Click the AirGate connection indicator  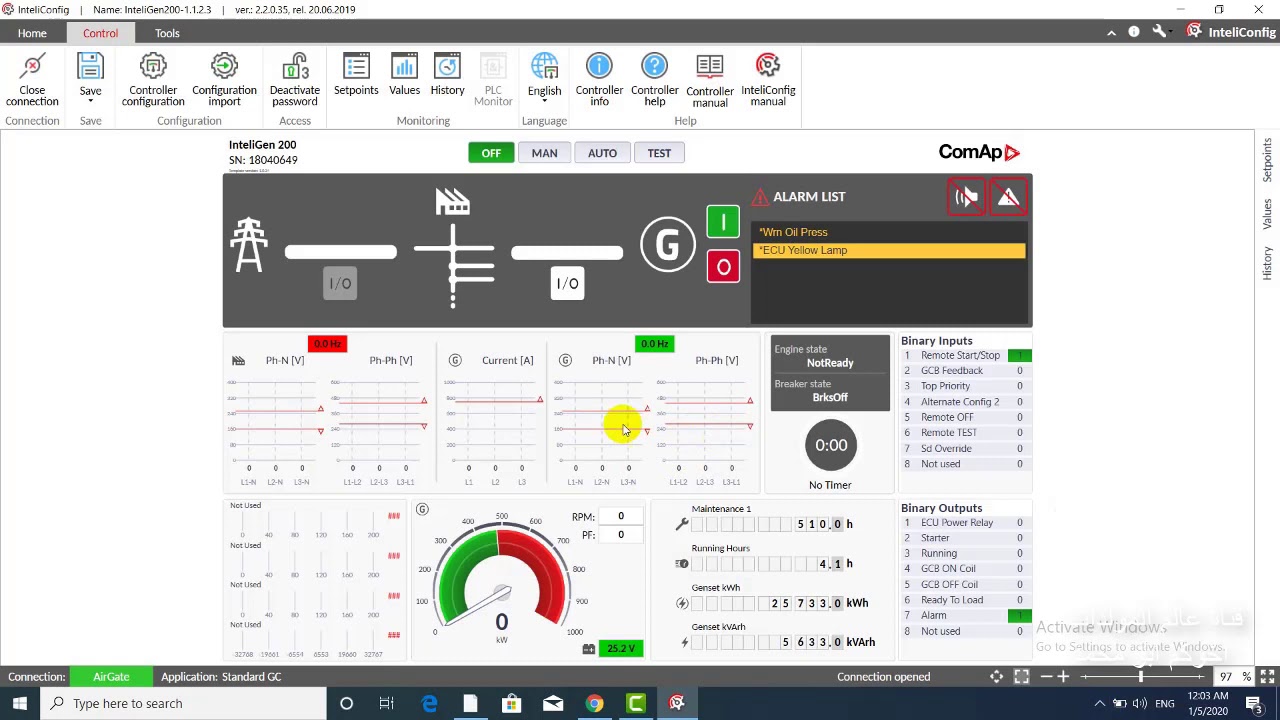point(111,677)
